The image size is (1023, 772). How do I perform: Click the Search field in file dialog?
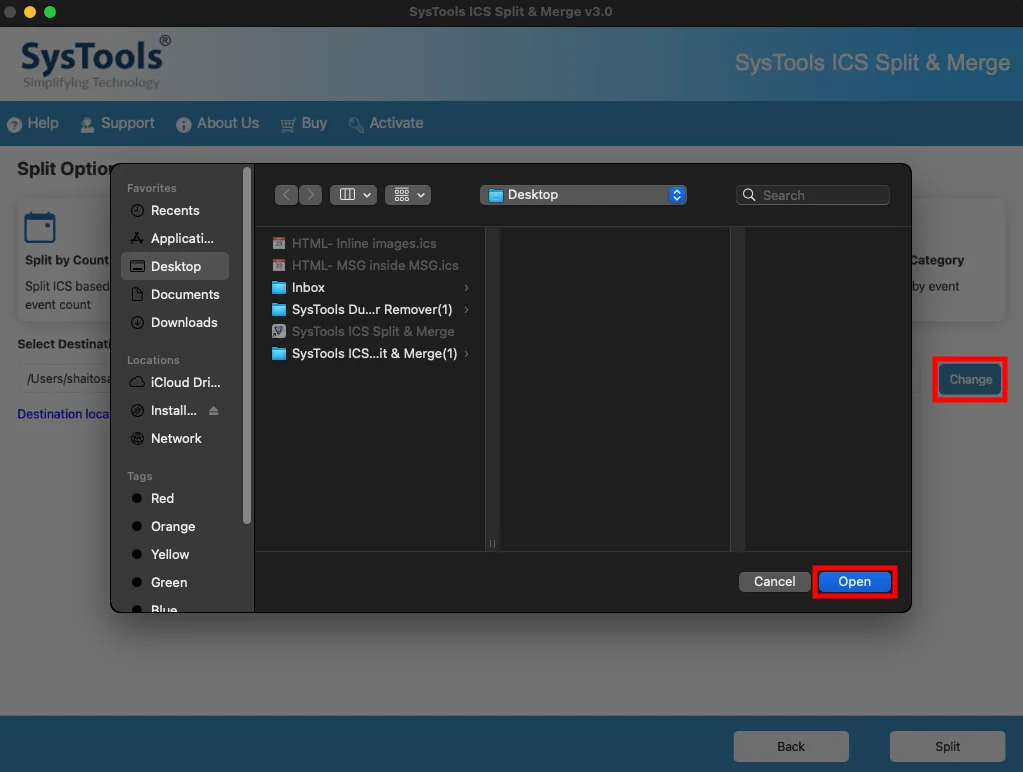click(813, 195)
